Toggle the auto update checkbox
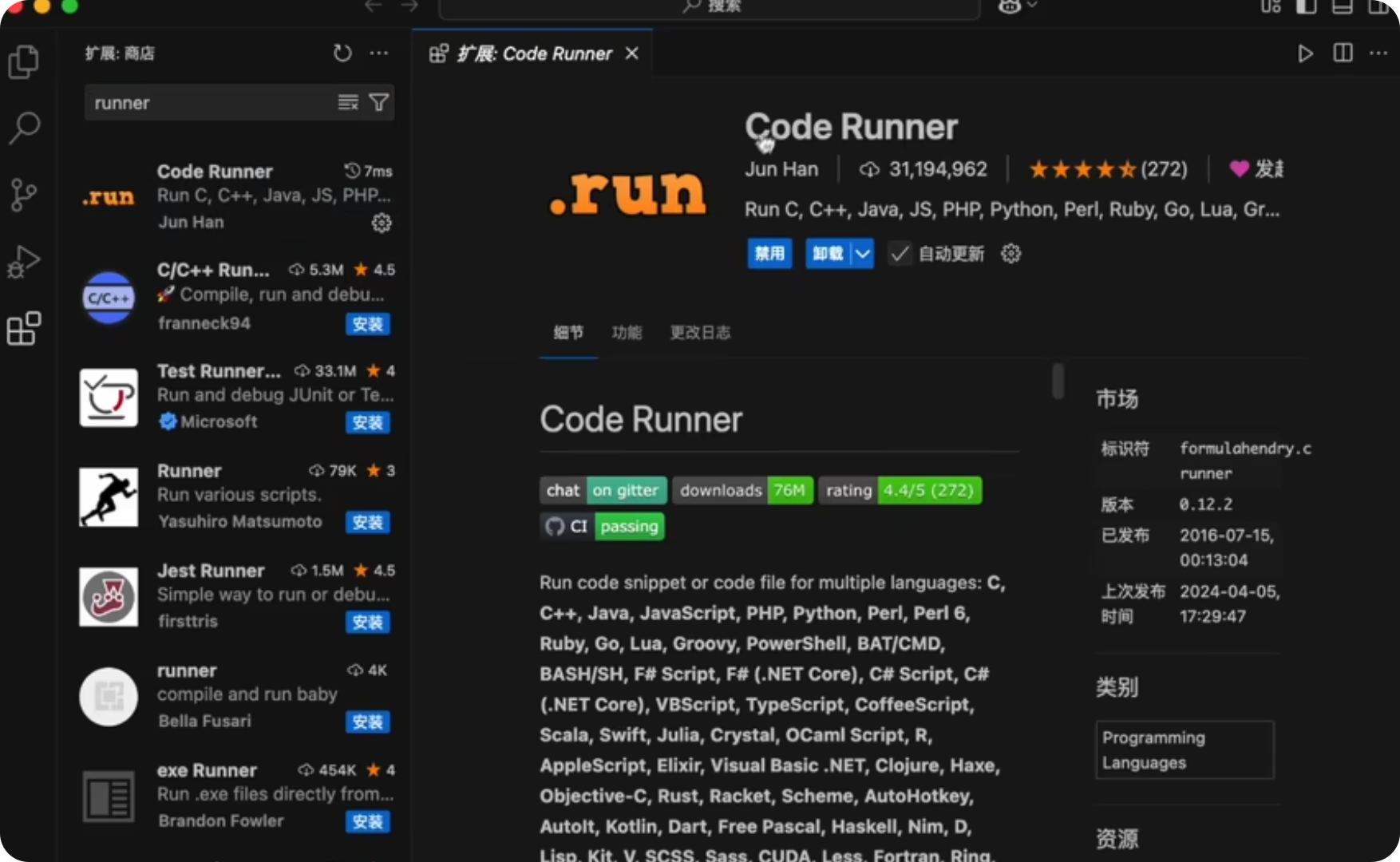Viewport: 1400px width, 862px height. [x=900, y=254]
